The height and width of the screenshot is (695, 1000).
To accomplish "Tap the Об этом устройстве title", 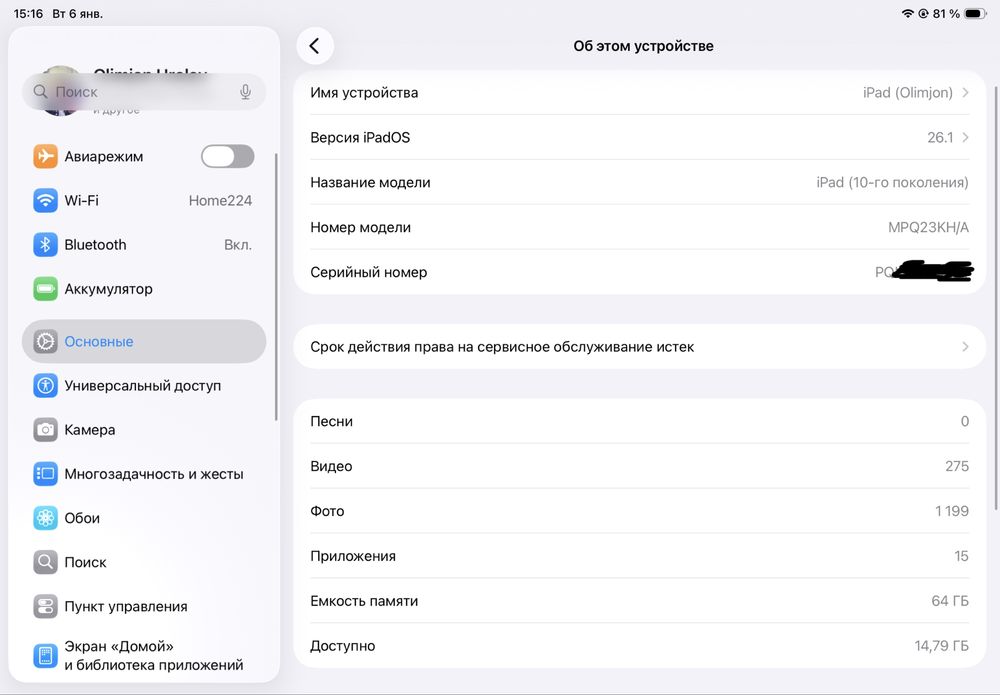I will click(x=643, y=46).
